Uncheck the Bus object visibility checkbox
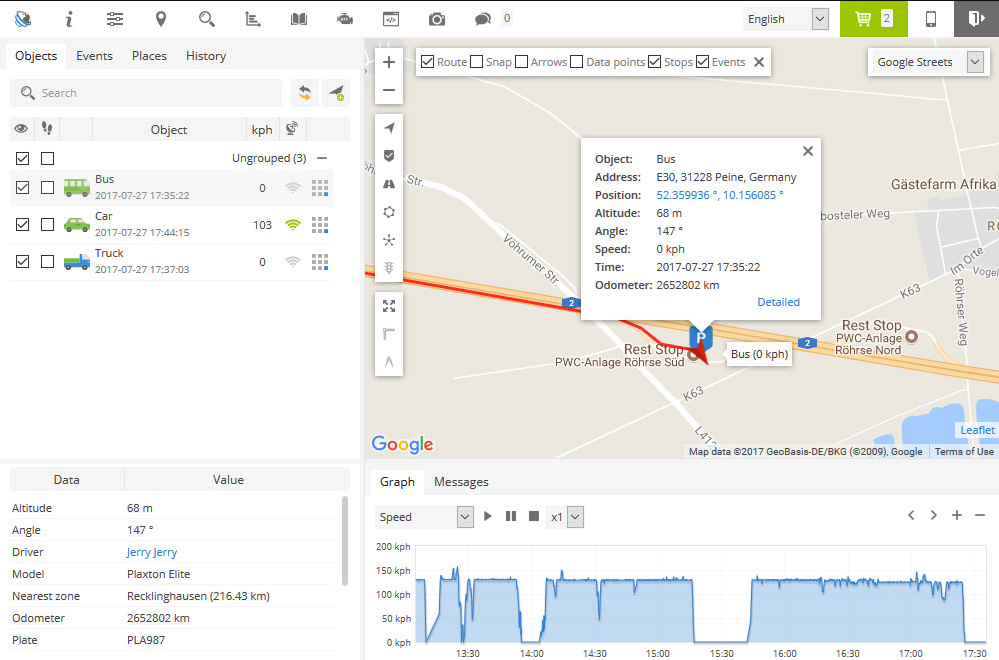Image resolution: width=999 pixels, height=660 pixels. [x=22, y=186]
